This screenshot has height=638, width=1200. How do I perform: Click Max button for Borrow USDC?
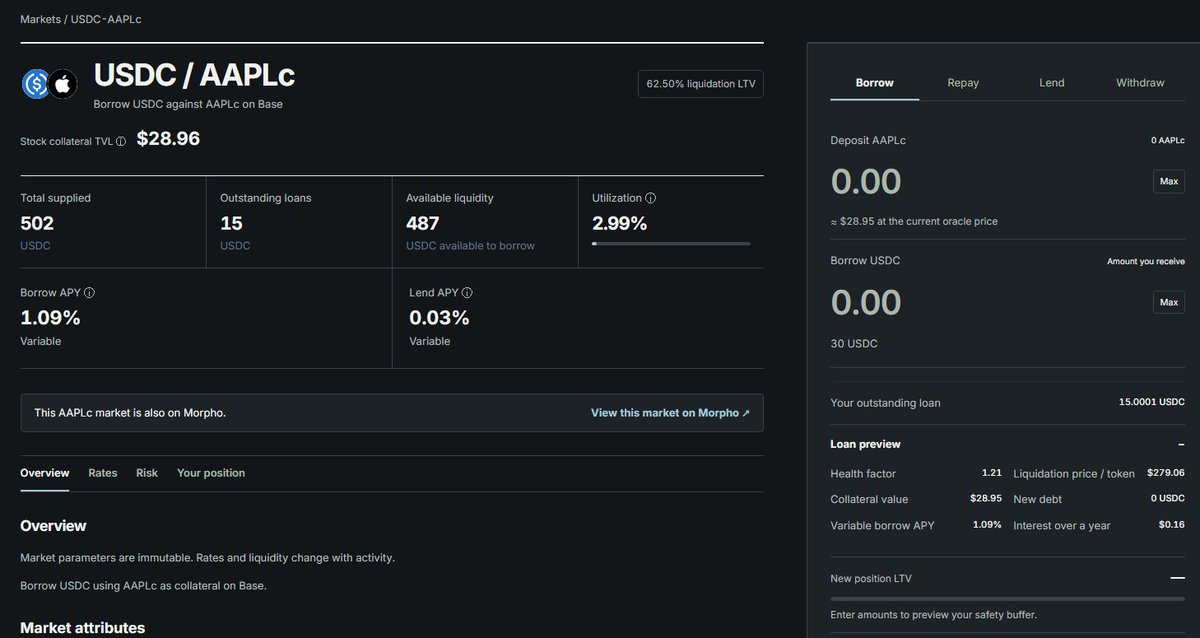(1168, 301)
